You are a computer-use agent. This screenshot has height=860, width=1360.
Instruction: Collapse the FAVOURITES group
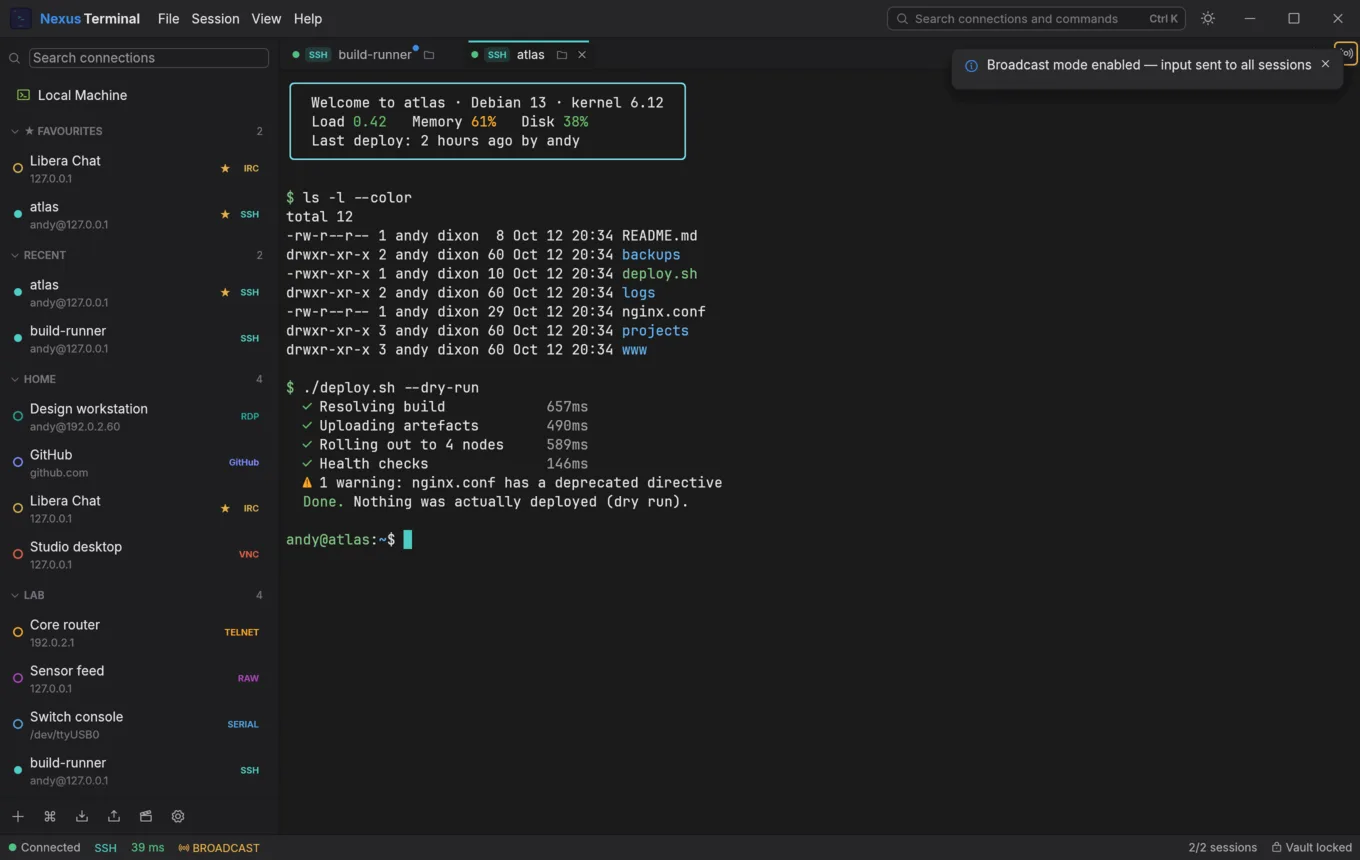pos(139,131)
